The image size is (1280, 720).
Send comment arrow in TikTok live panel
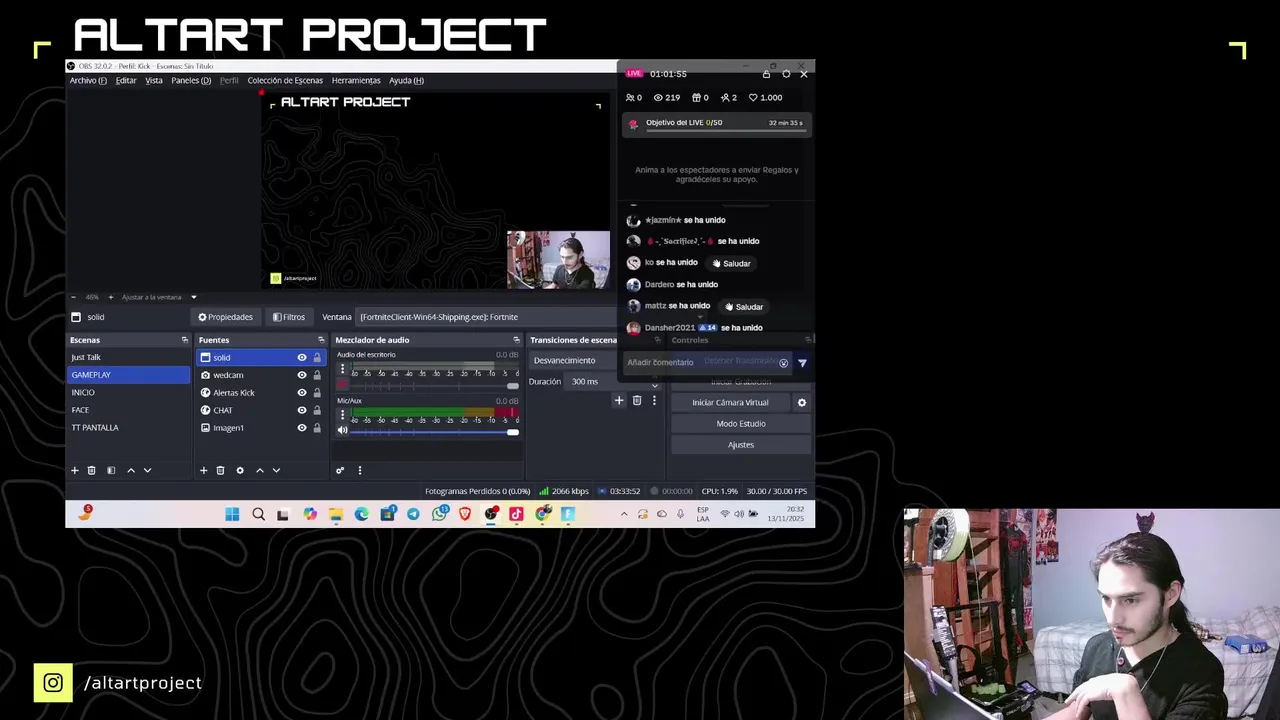[802, 363]
